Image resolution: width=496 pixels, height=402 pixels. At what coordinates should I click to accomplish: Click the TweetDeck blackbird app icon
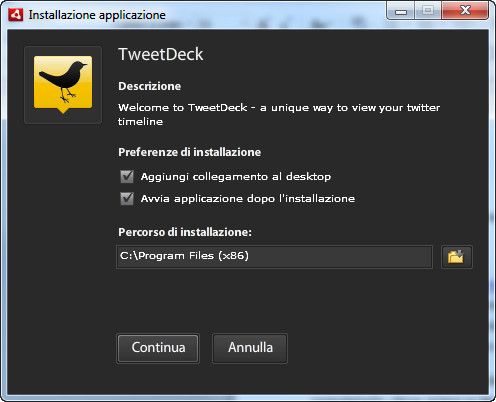point(63,85)
